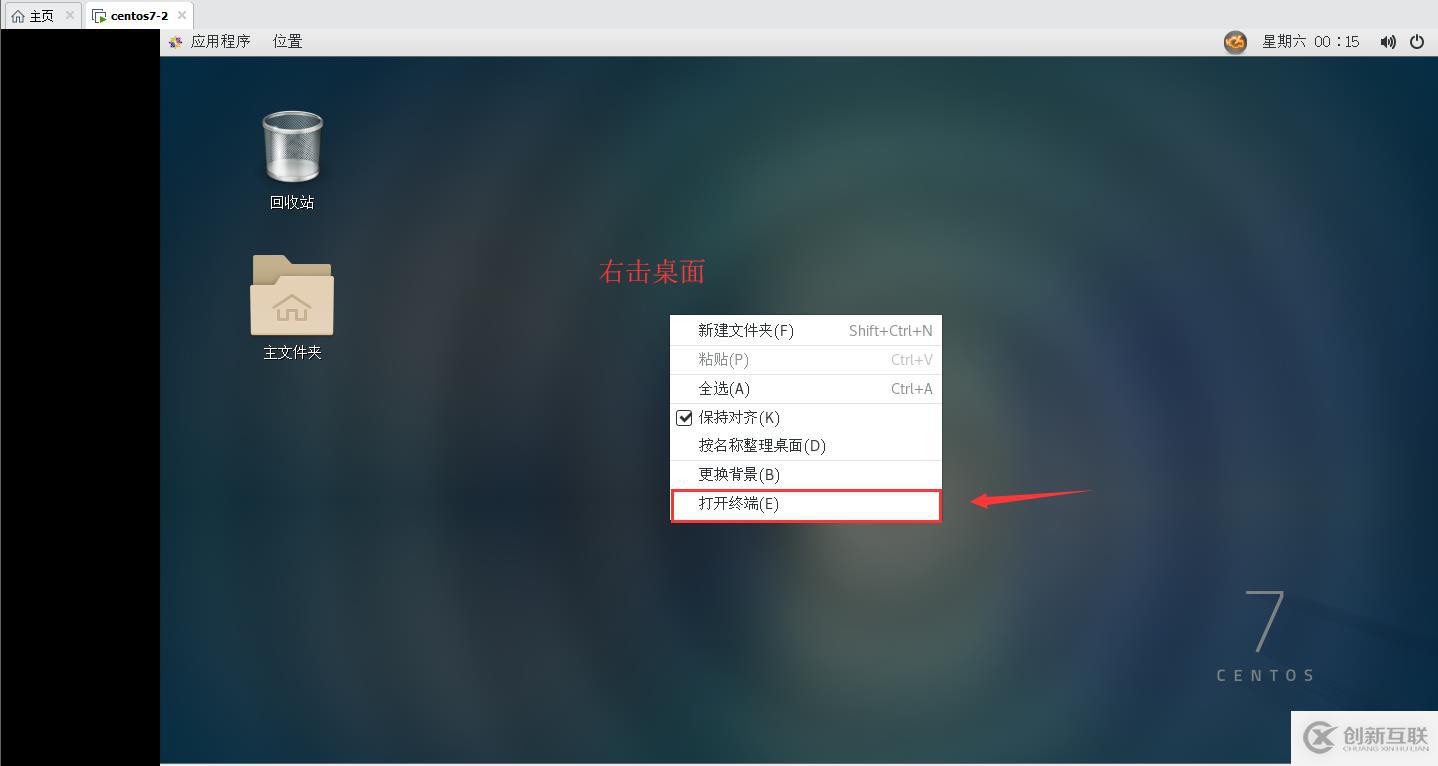1438x766 pixels.
Task: Select 新建文件夹(F) in the context menu
Action: tap(805, 331)
